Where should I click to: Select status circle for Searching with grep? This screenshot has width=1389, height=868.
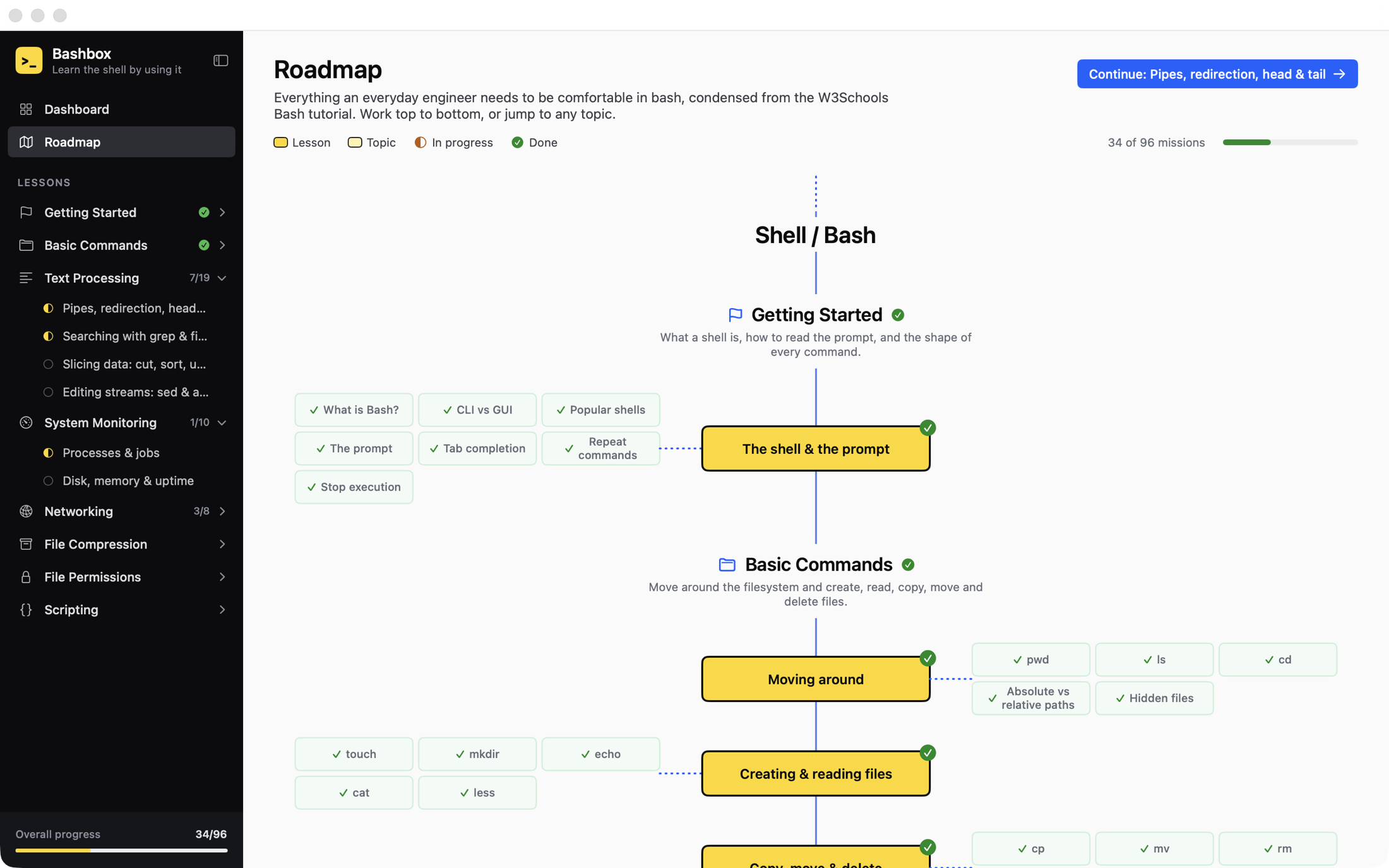tap(48, 336)
